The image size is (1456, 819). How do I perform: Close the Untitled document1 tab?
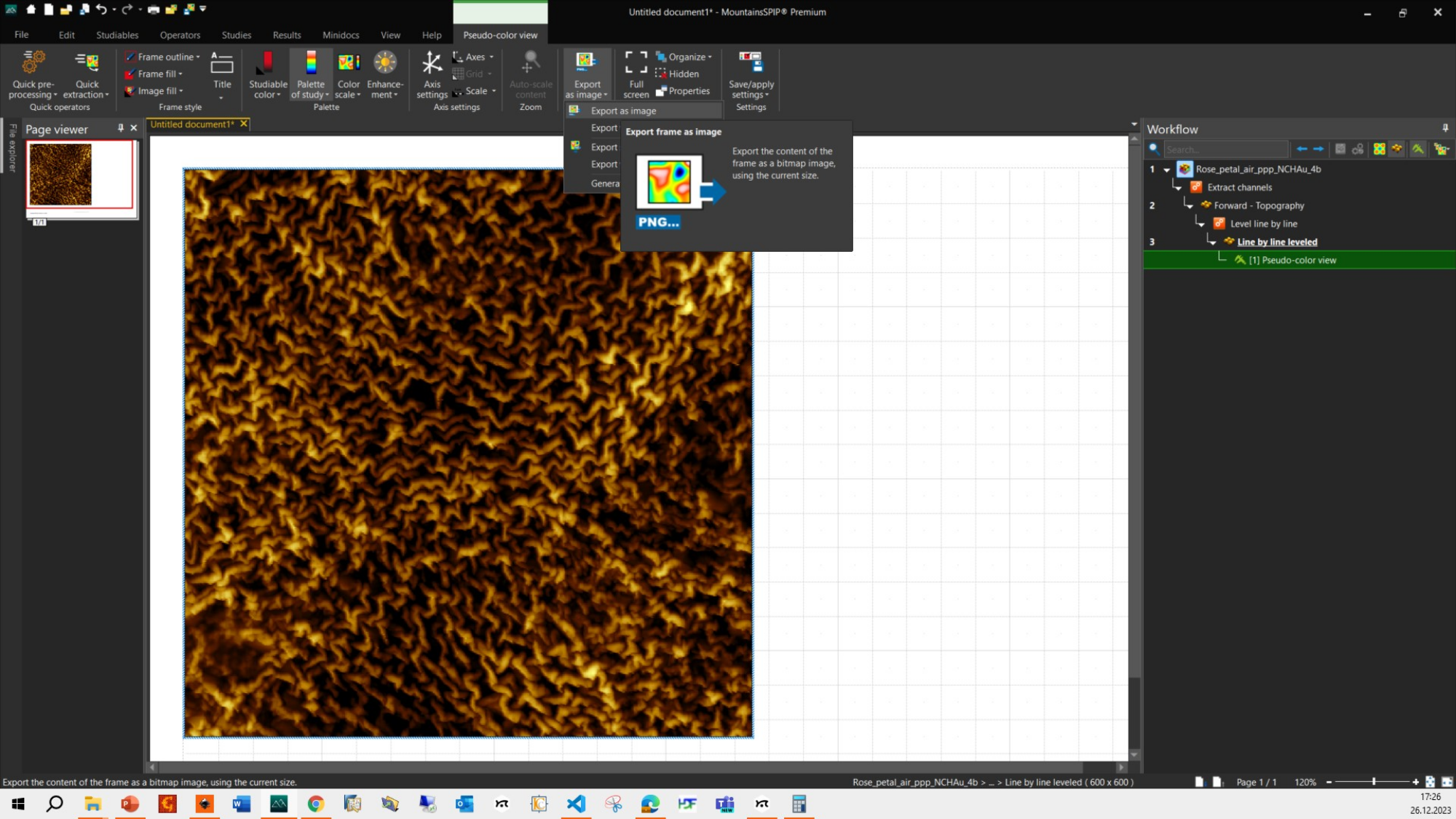click(244, 124)
